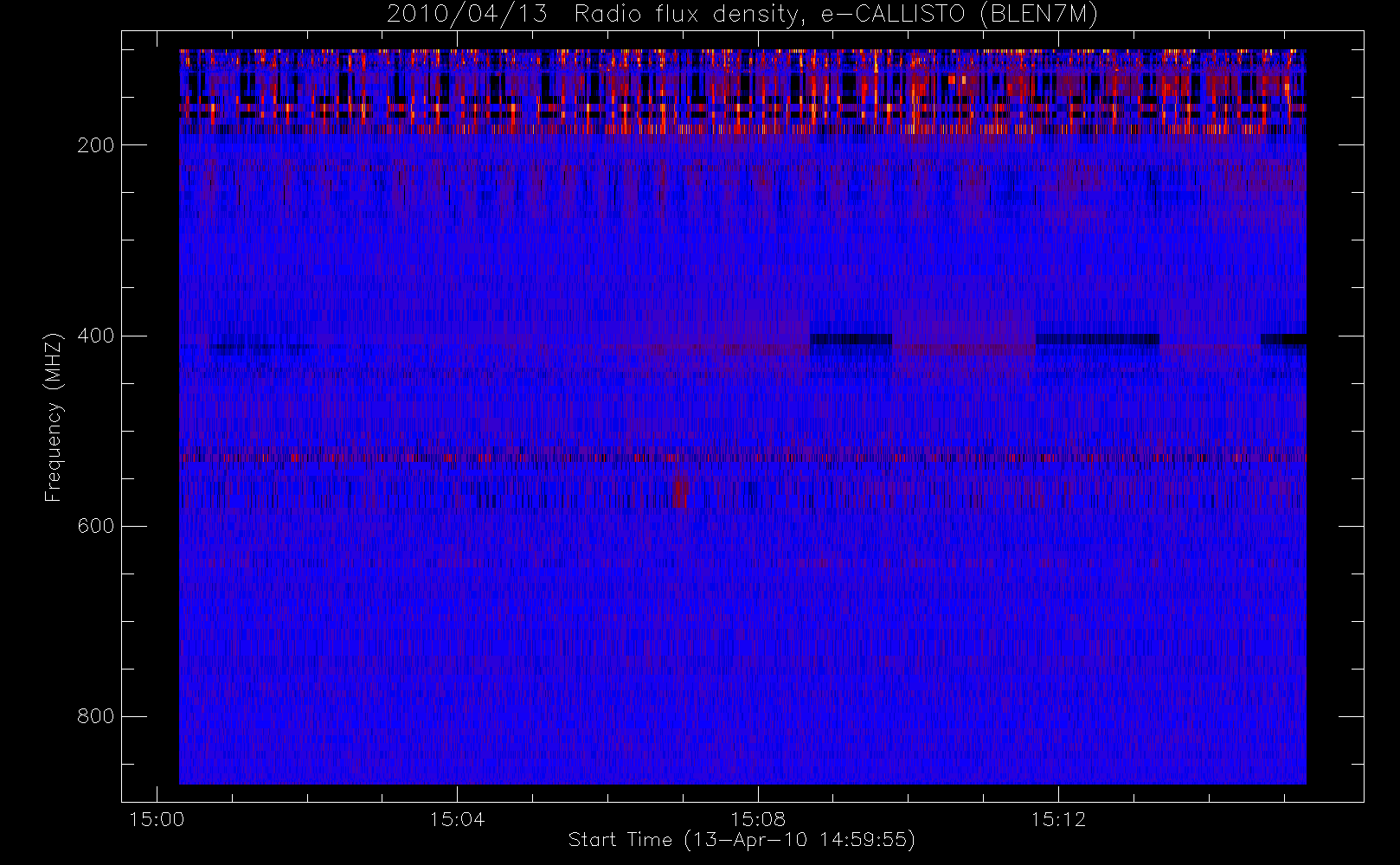The width and height of the screenshot is (1400, 865).
Task: Click the red burst spot near 560 MHz
Action: 680,492
